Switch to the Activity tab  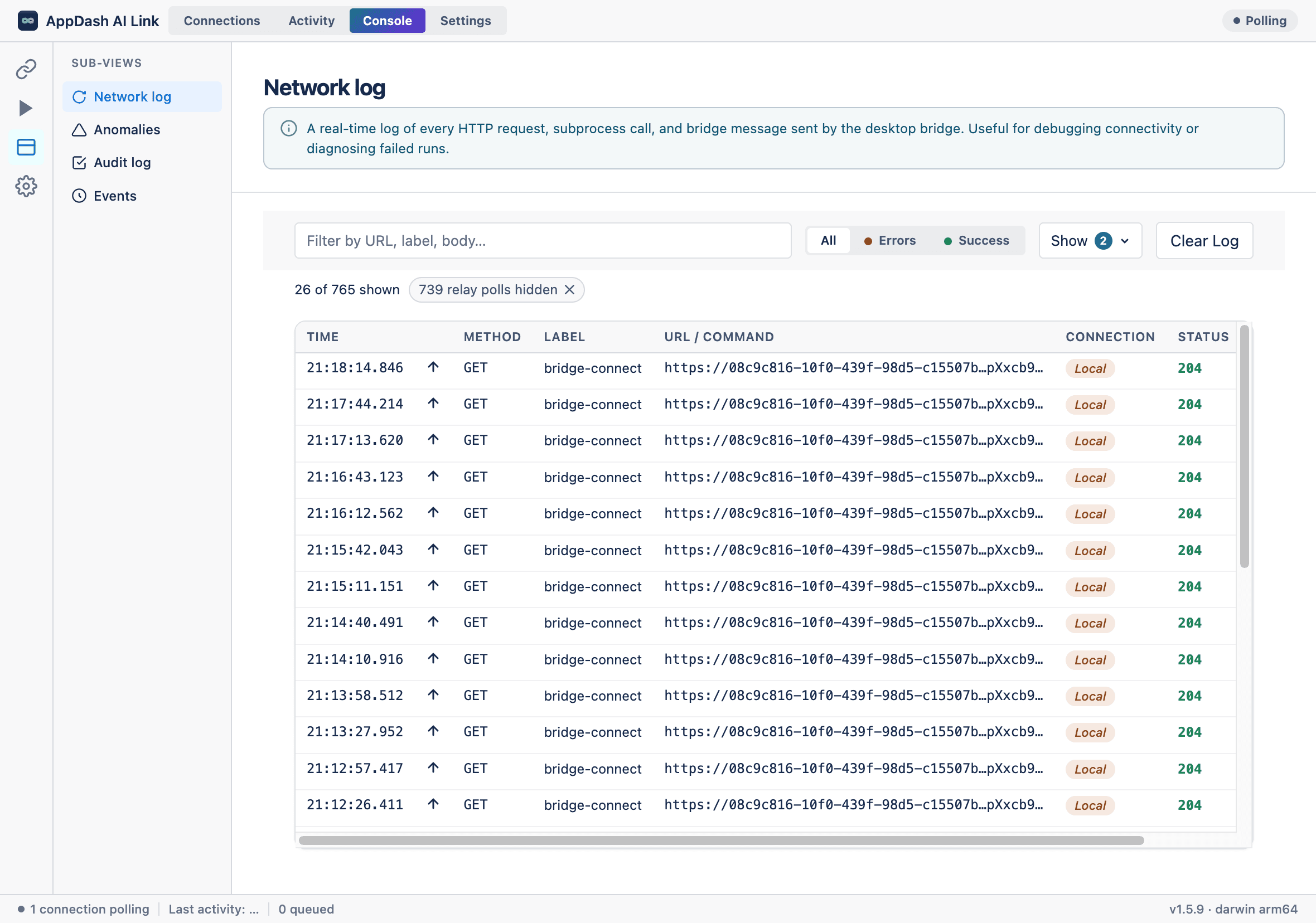311,21
